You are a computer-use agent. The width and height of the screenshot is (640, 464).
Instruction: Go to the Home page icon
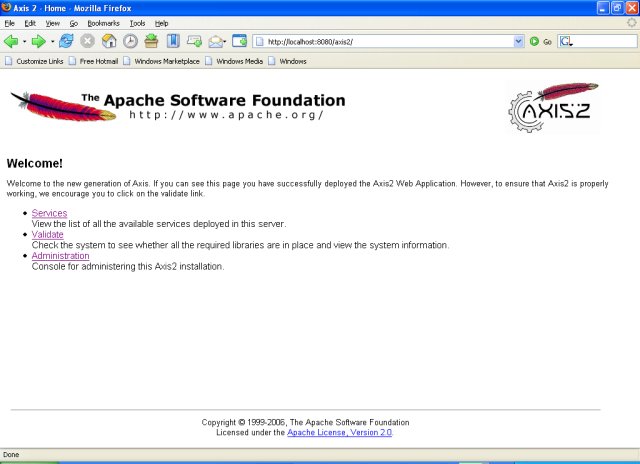point(109,41)
